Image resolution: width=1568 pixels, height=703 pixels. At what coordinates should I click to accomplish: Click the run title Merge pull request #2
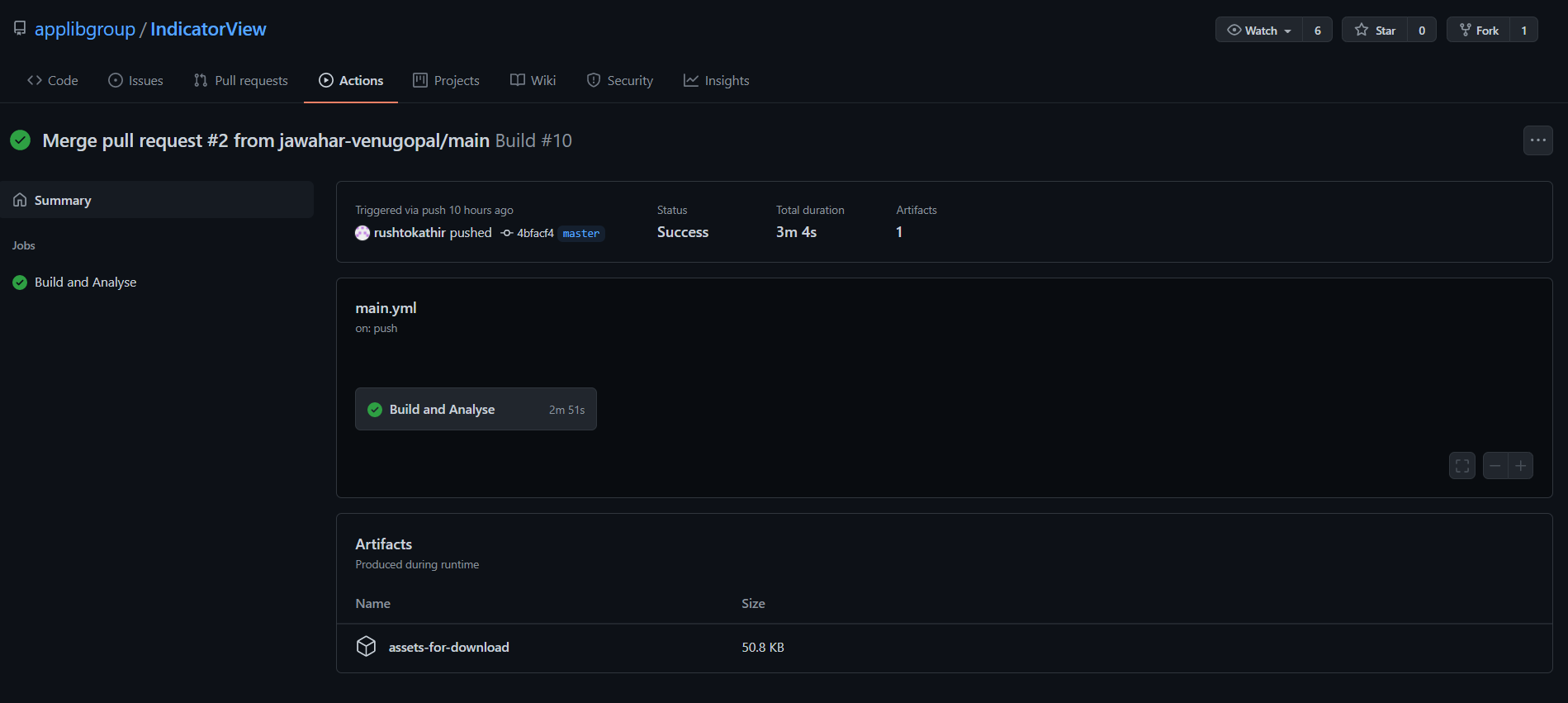pyautogui.click(x=266, y=140)
